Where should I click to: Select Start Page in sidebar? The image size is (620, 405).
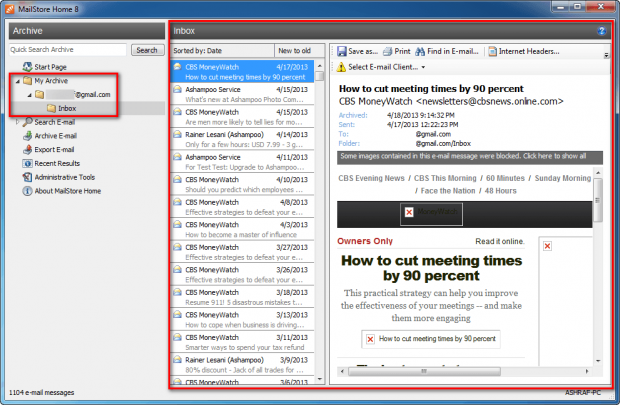pos(51,67)
